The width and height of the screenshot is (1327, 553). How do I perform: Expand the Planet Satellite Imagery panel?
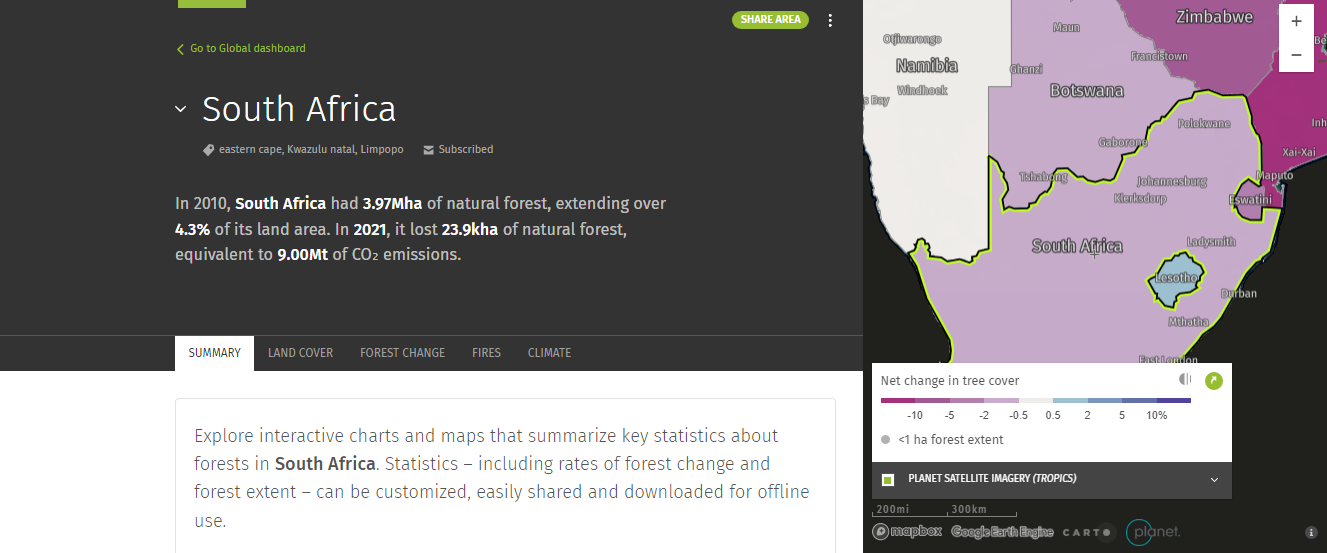tap(1214, 479)
